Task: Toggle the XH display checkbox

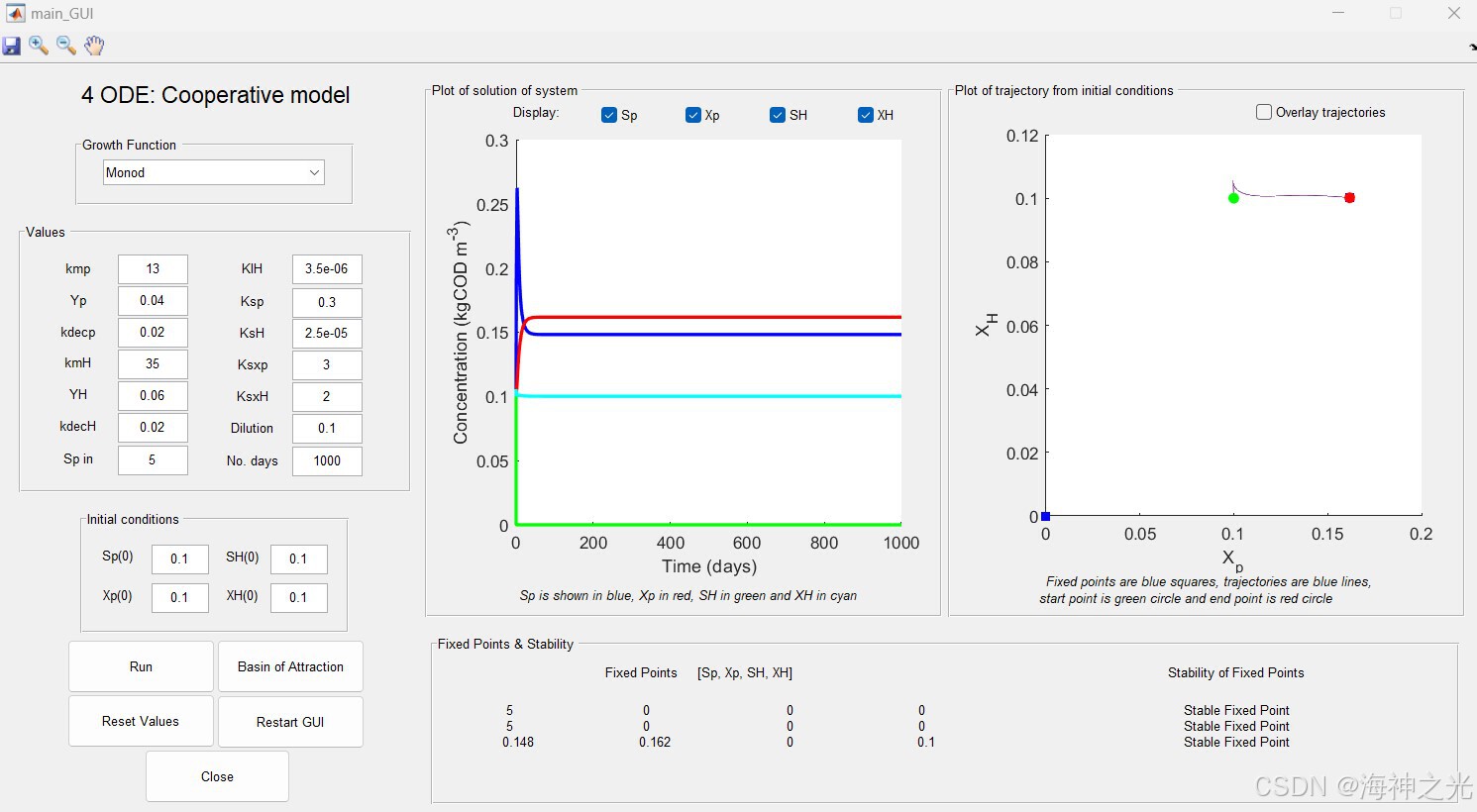Action: 866,115
